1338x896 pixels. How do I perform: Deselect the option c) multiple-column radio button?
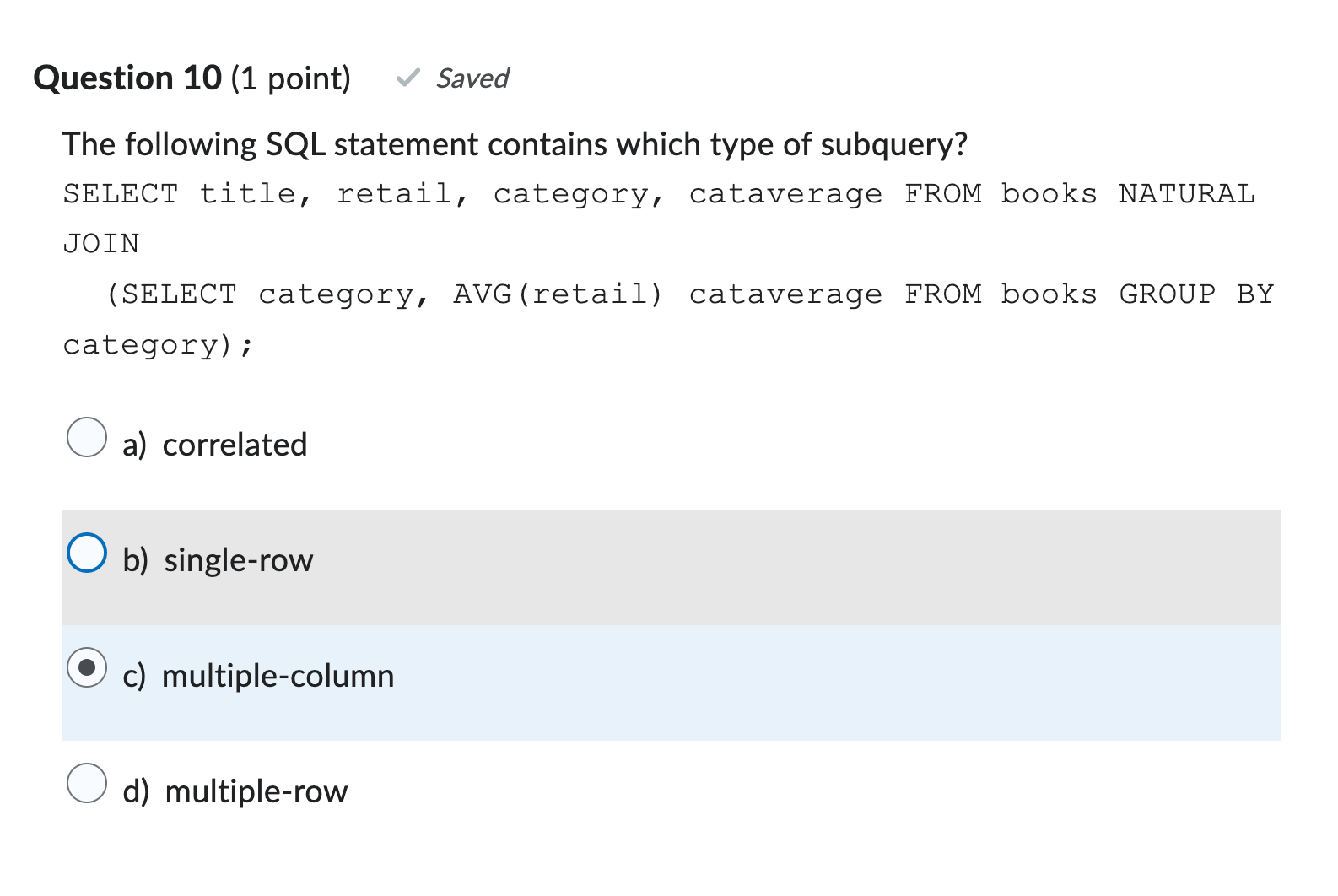pyautogui.click(x=86, y=667)
